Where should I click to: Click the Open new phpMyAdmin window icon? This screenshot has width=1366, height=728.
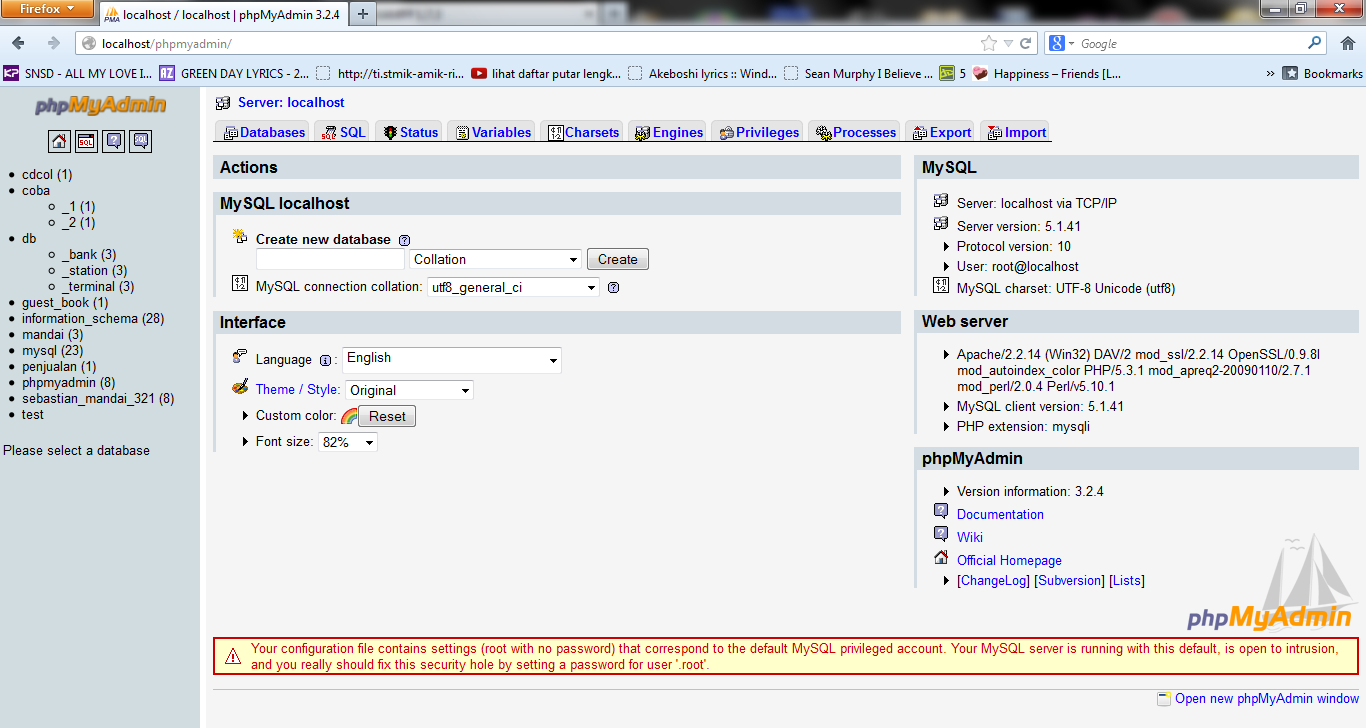pyautogui.click(x=1163, y=698)
